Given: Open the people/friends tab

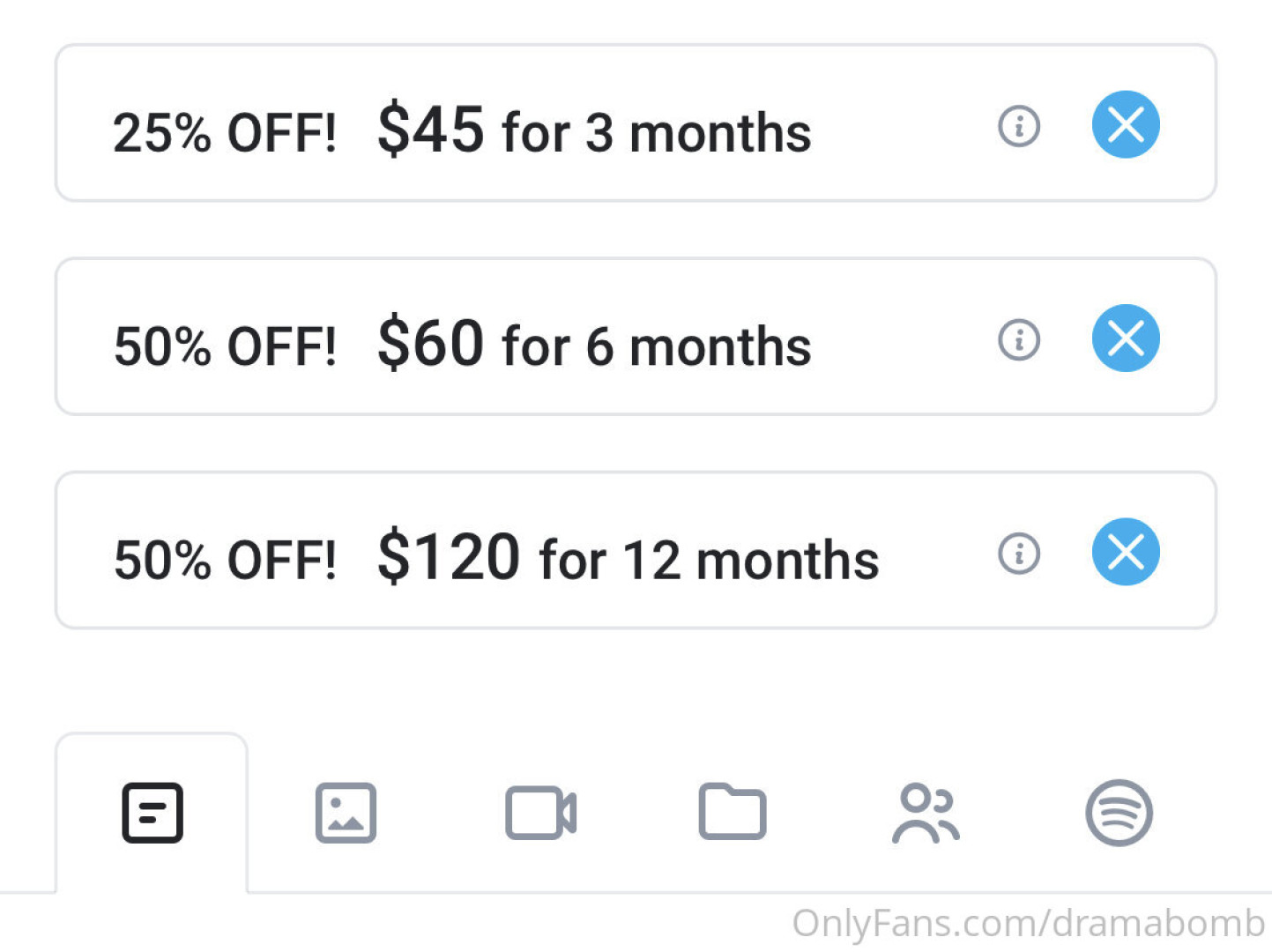Looking at the screenshot, I should 926,813.
